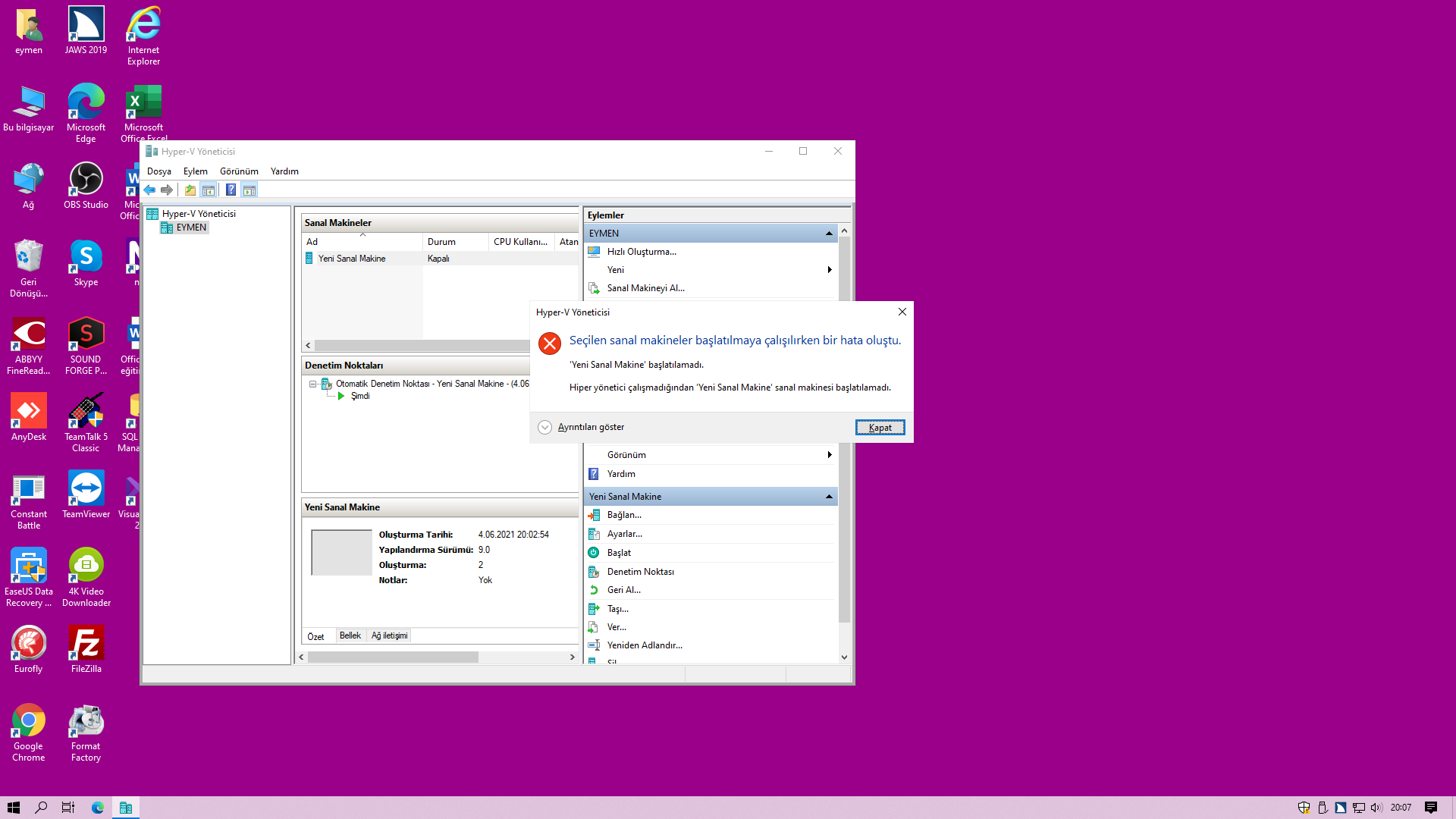This screenshot has width=1456, height=819.
Task: Click Hyper-V Manager taskbar icon
Action: (126, 808)
